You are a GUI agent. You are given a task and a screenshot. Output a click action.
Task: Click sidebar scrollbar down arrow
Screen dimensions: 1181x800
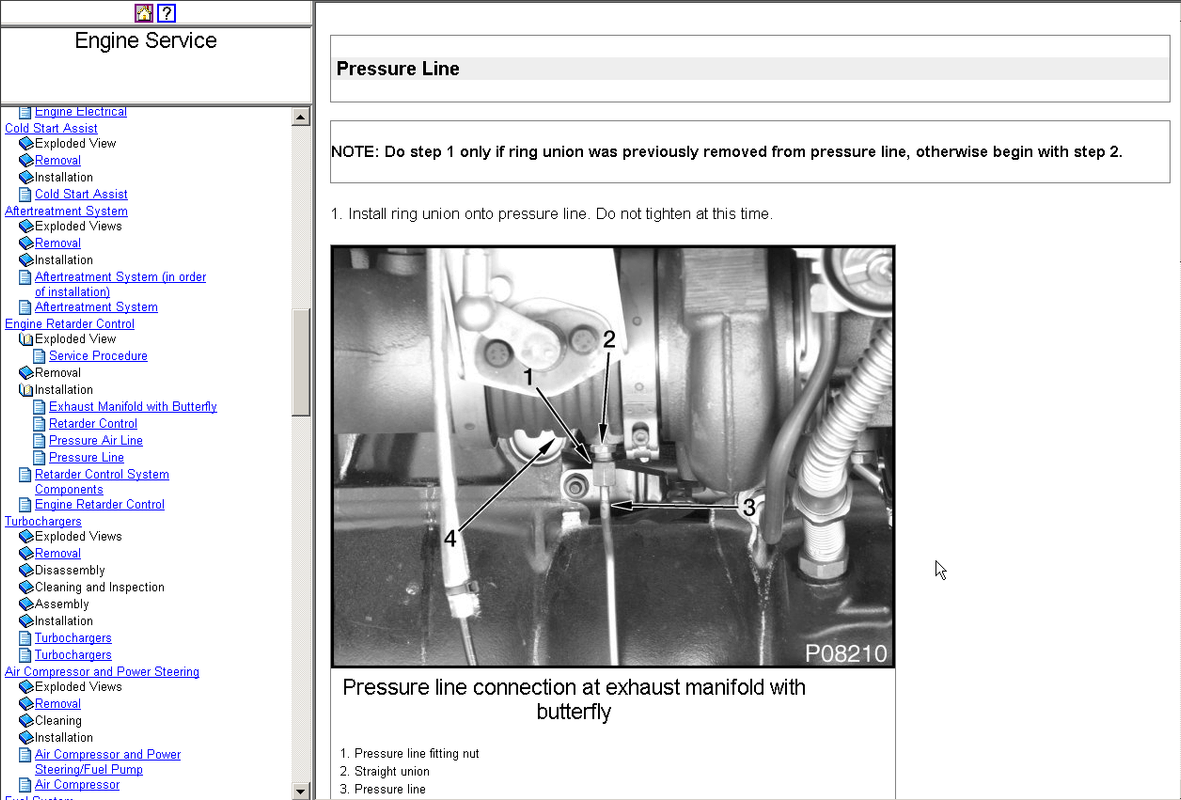pyautogui.click(x=301, y=791)
